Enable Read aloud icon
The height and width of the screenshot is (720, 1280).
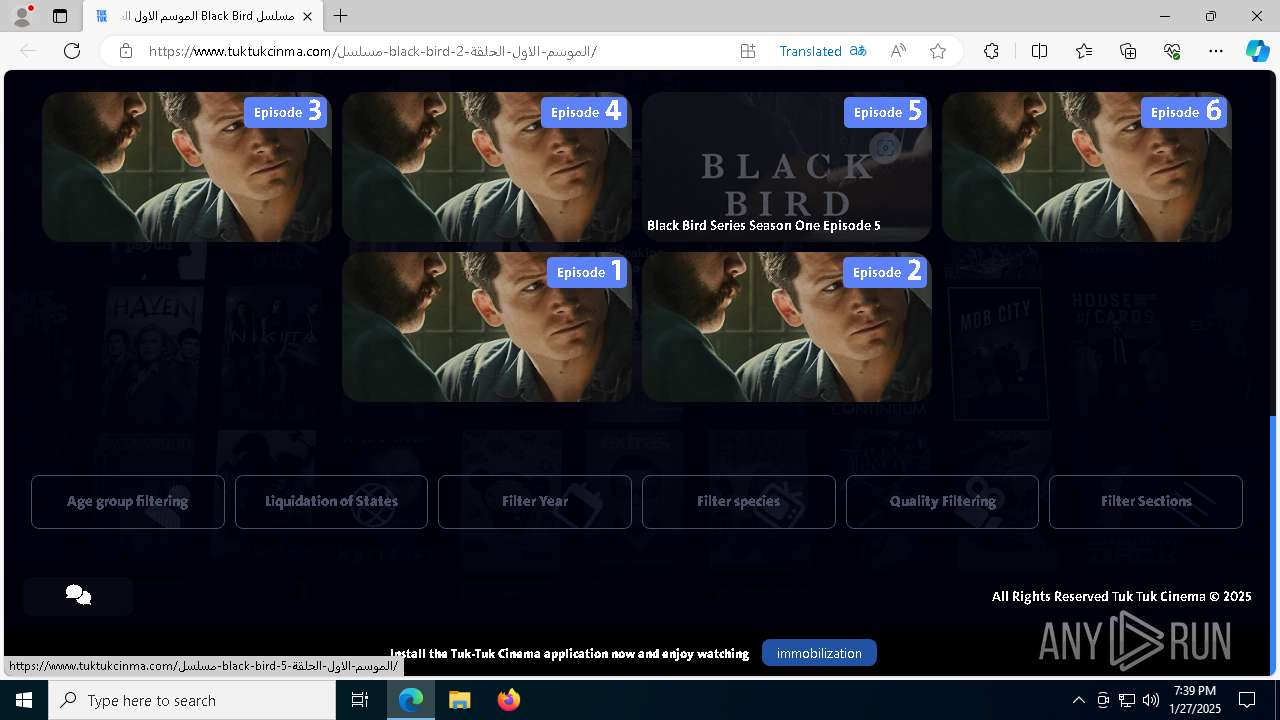pyautogui.click(x=898, y=51)
